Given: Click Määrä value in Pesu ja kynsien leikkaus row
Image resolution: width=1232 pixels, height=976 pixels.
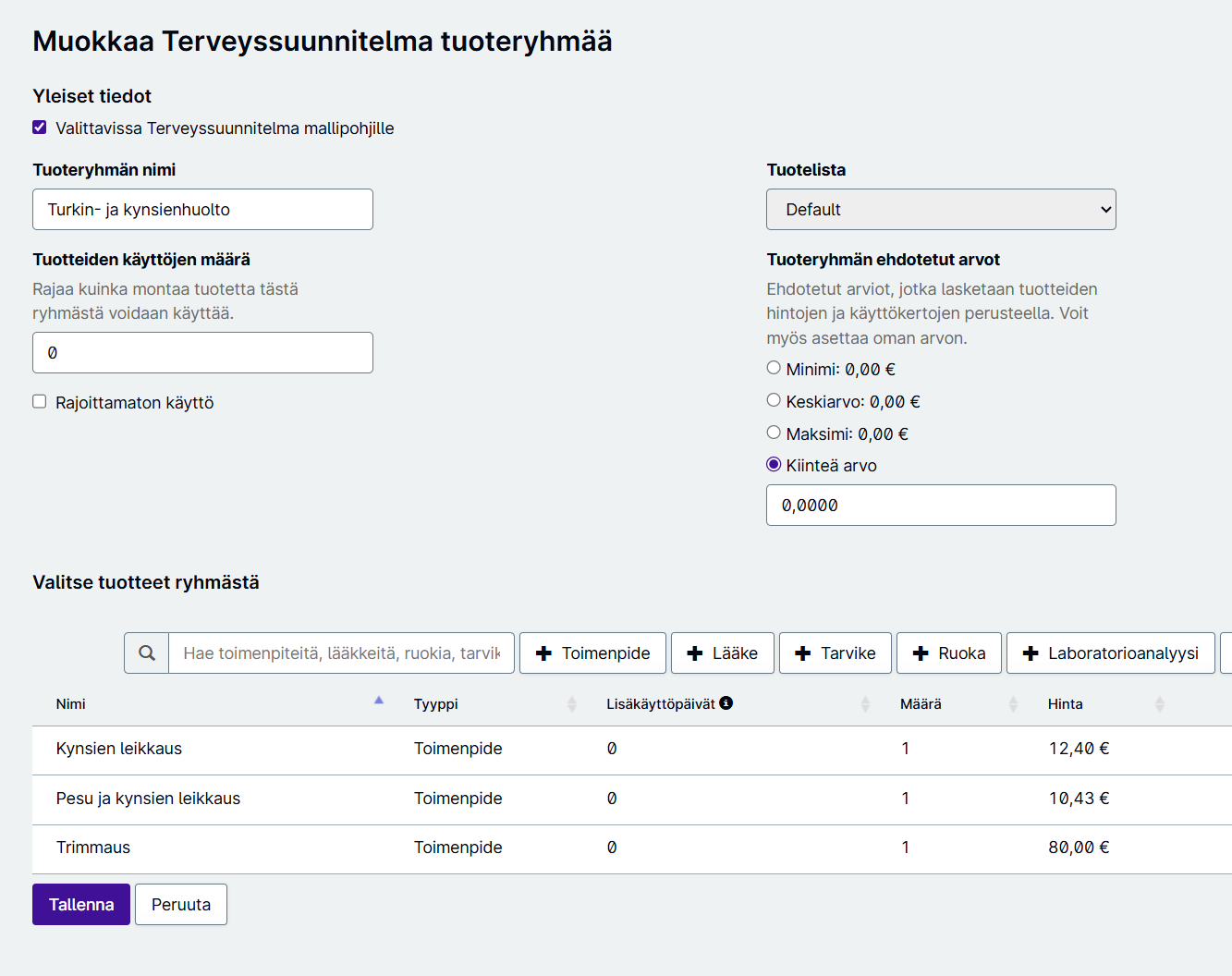Looking at the screenshot, I should point(906,799).
